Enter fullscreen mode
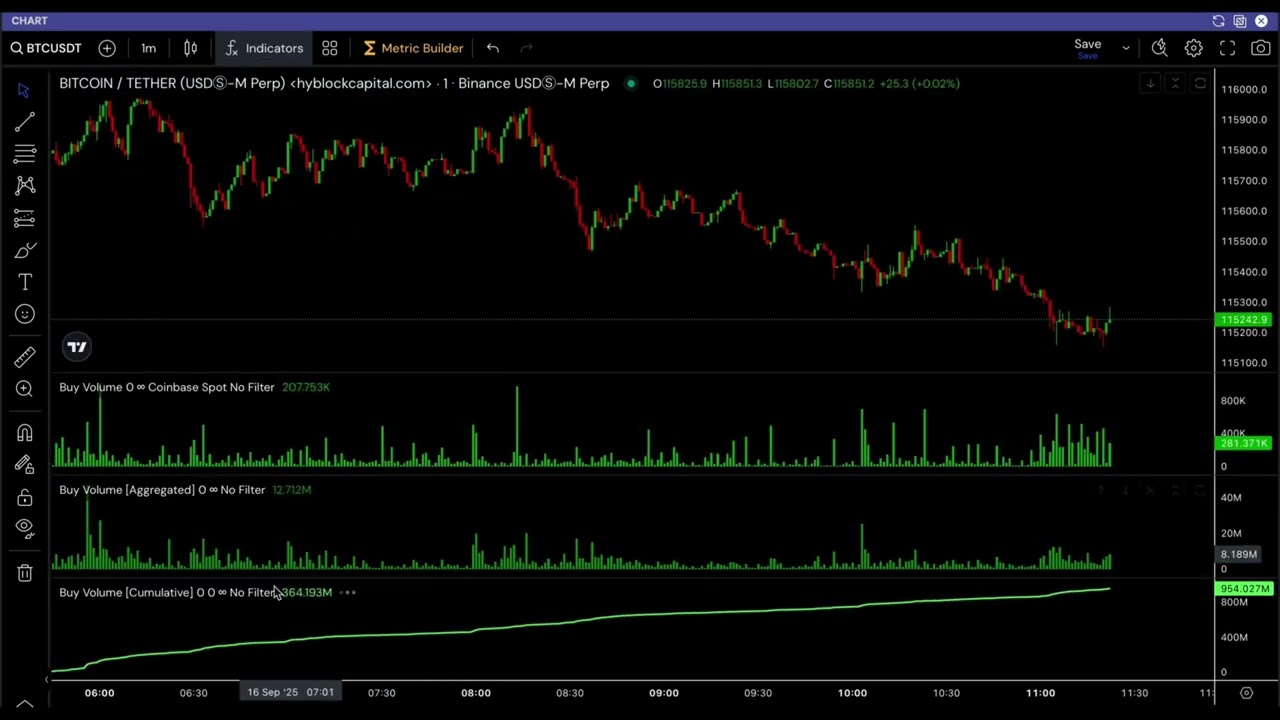The height and width of the screenshot is (720, 1280). point(1227,48)
